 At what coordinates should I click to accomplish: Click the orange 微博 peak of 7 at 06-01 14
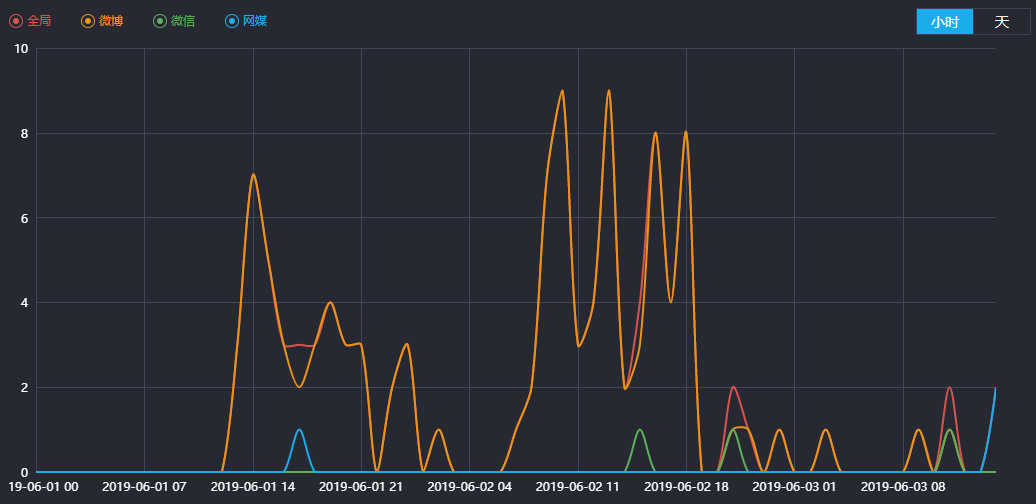pos(253,175)
